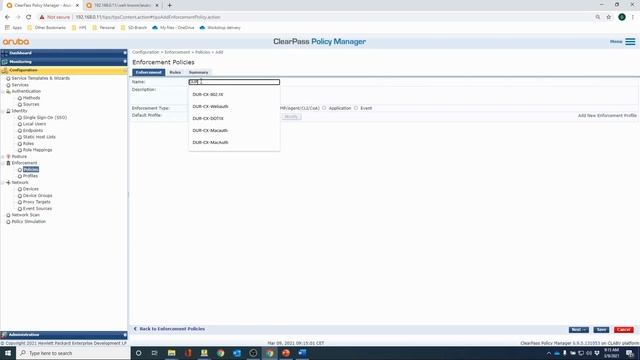Open Outlook from the taskbar
This screenshot has height=360, width=640.
pyautogui.click(x=237, y=353)
